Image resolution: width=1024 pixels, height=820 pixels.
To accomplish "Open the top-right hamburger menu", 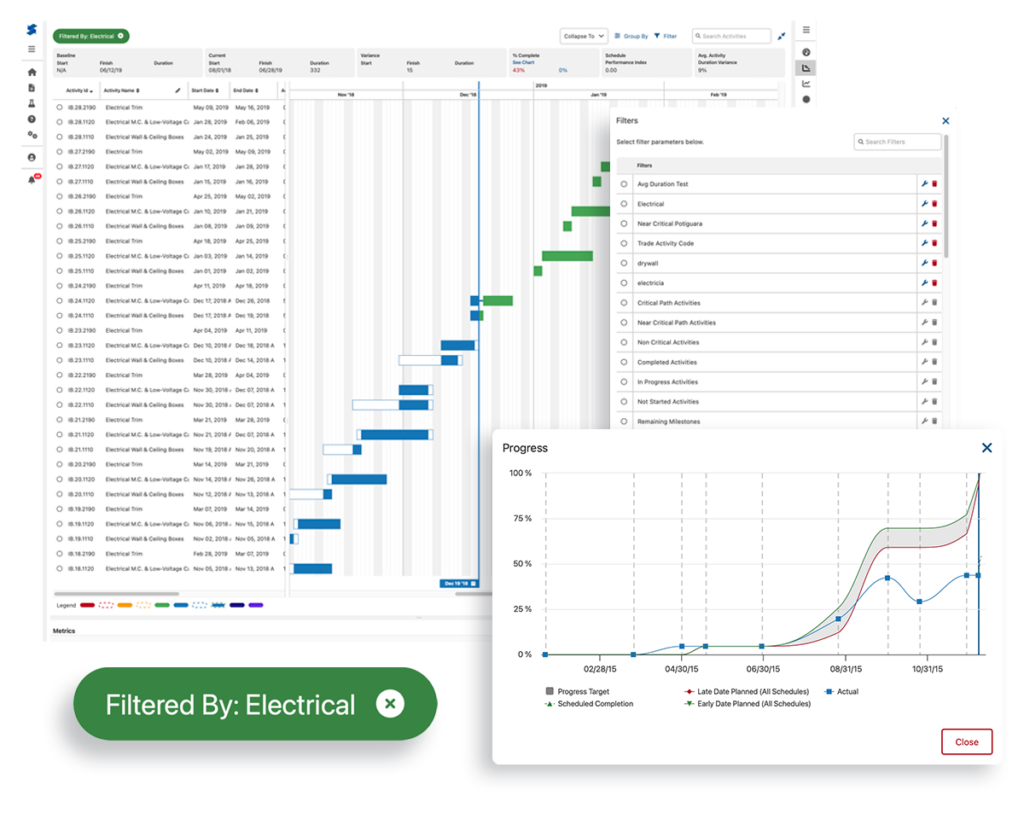I will 806,29.
